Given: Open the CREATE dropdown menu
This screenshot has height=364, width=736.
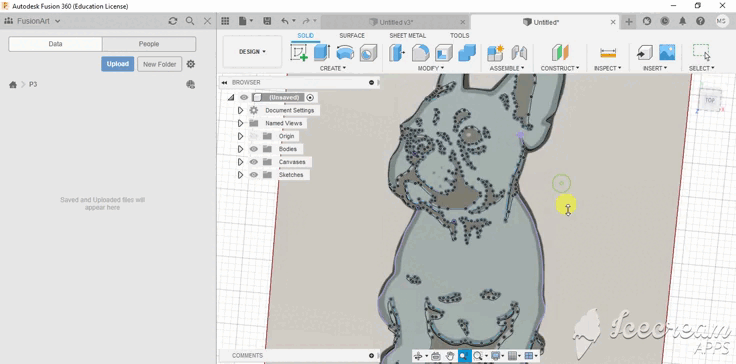Looking at the screenshot, I should 333,69.
